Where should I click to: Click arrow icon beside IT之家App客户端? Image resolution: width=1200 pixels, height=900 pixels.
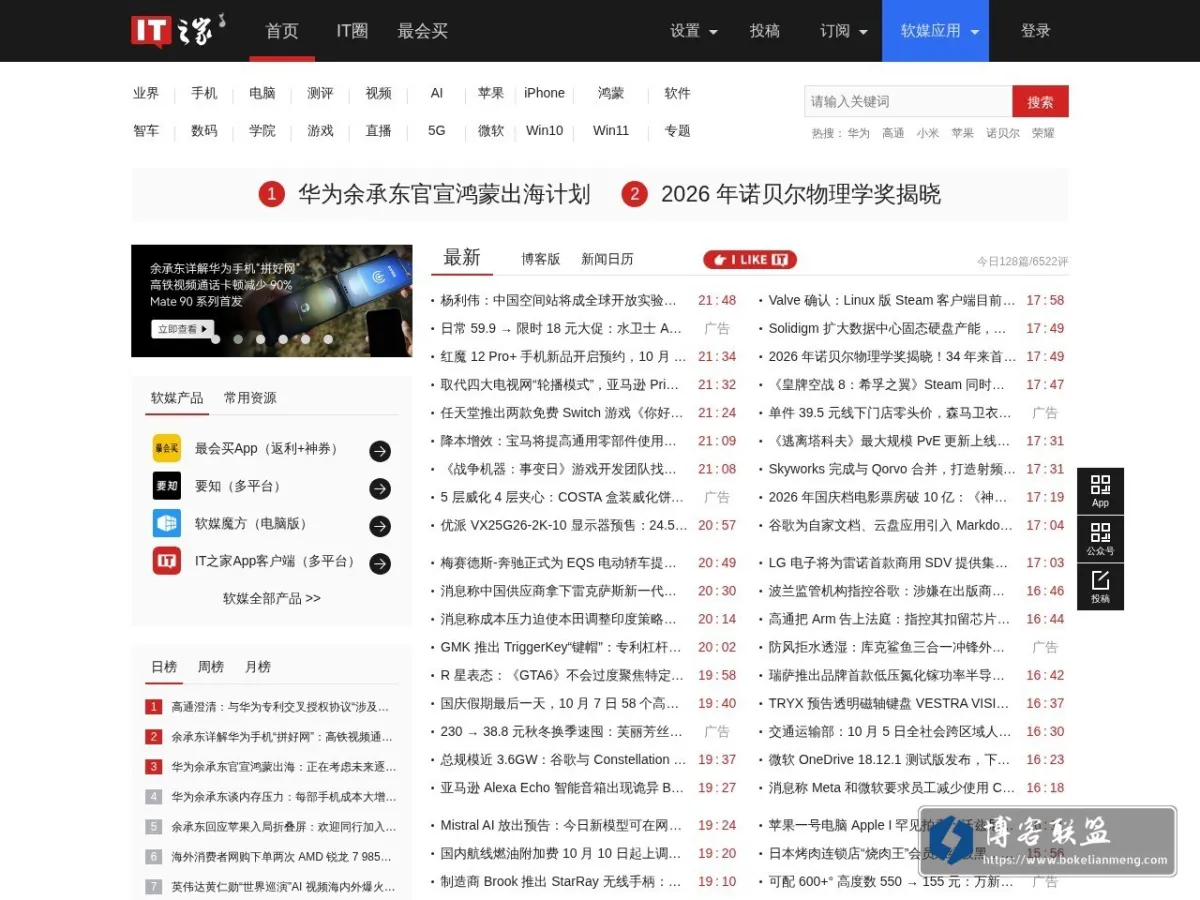[x=380, y=563]
